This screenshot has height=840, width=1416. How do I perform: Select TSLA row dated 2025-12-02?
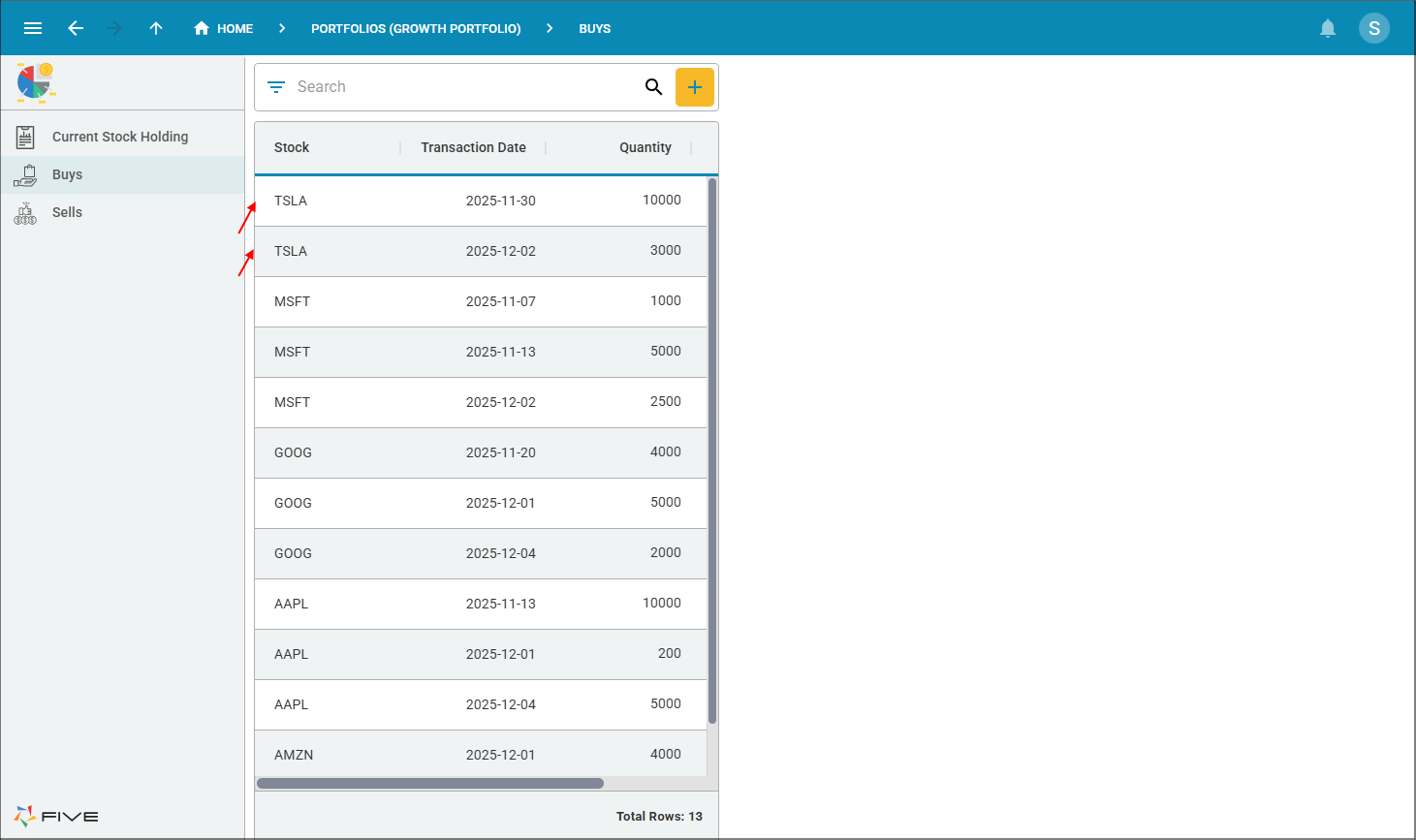coord(481,251)
